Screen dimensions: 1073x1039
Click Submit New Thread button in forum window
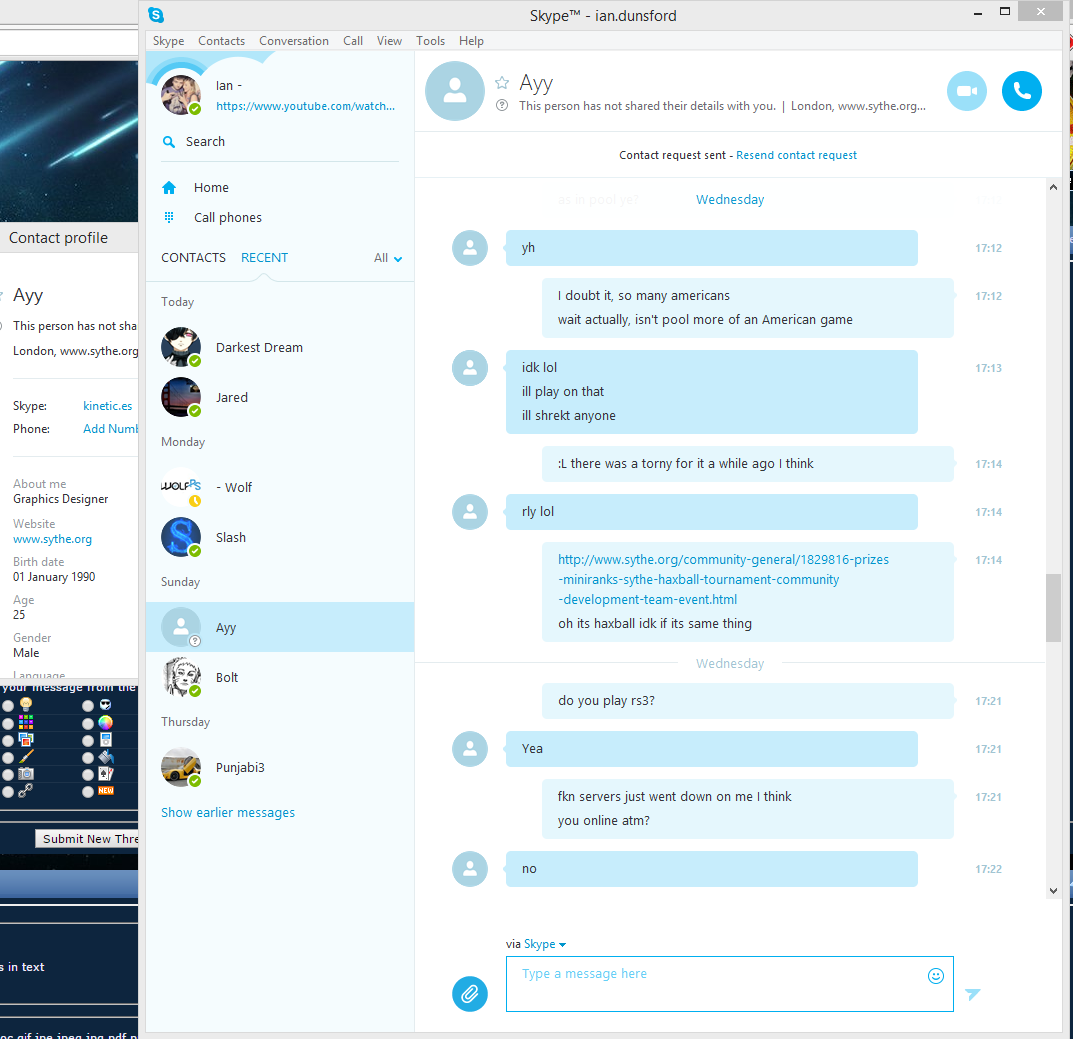click(x=87, y=838)
